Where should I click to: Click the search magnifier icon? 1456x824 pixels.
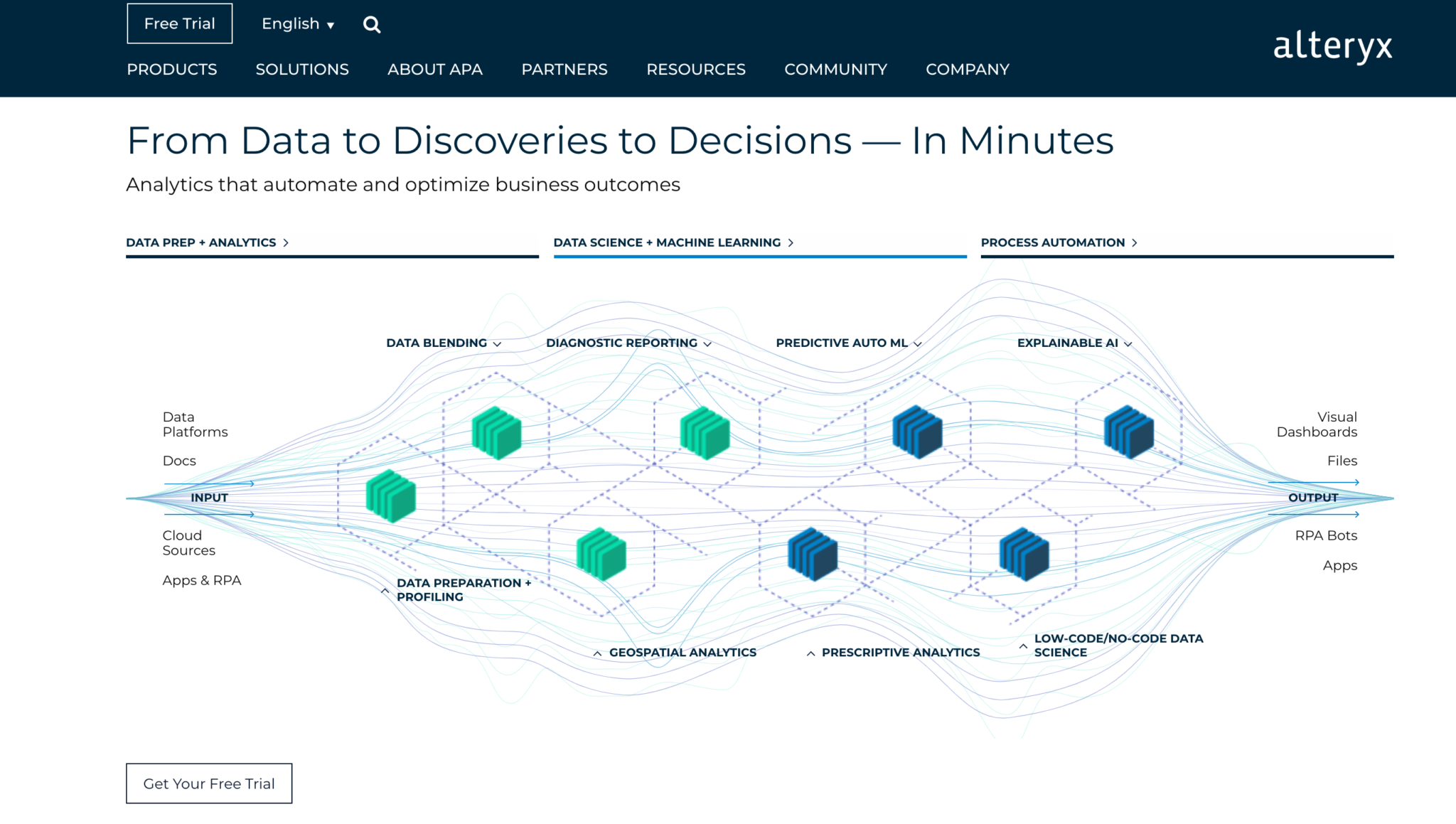(x=372, y=25)
